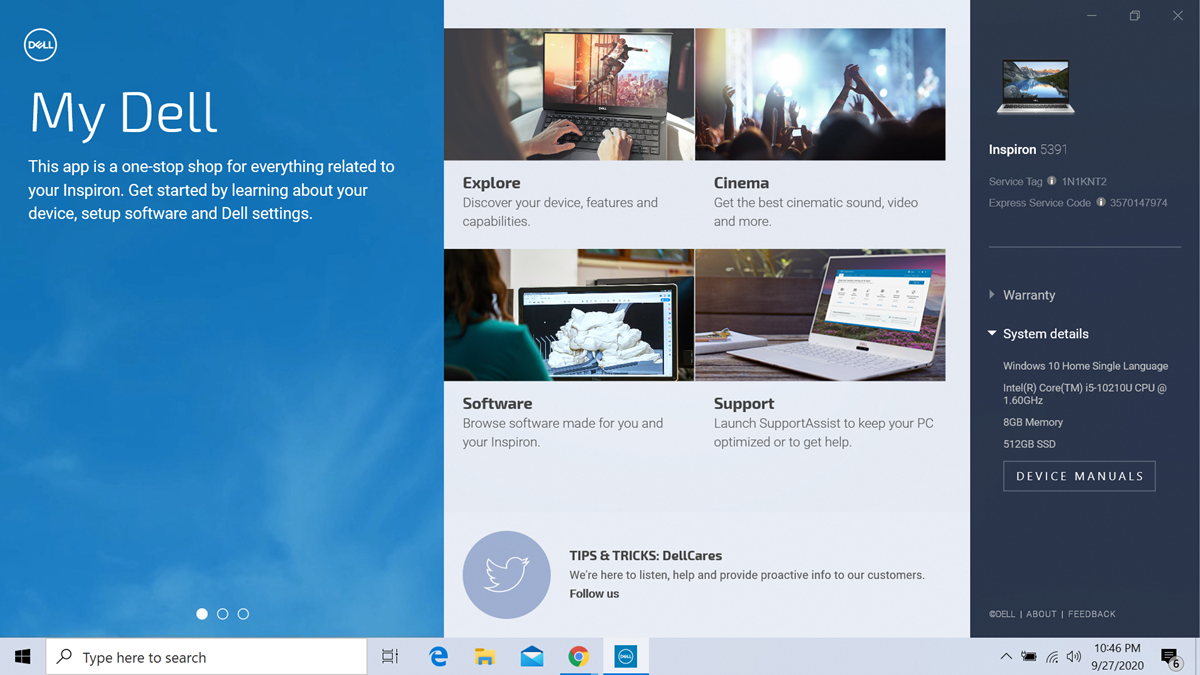1200x675 pixels.
Task: Click the Dell logo in the blue panel
Action: pyautogui.click(x=41, y=45)
